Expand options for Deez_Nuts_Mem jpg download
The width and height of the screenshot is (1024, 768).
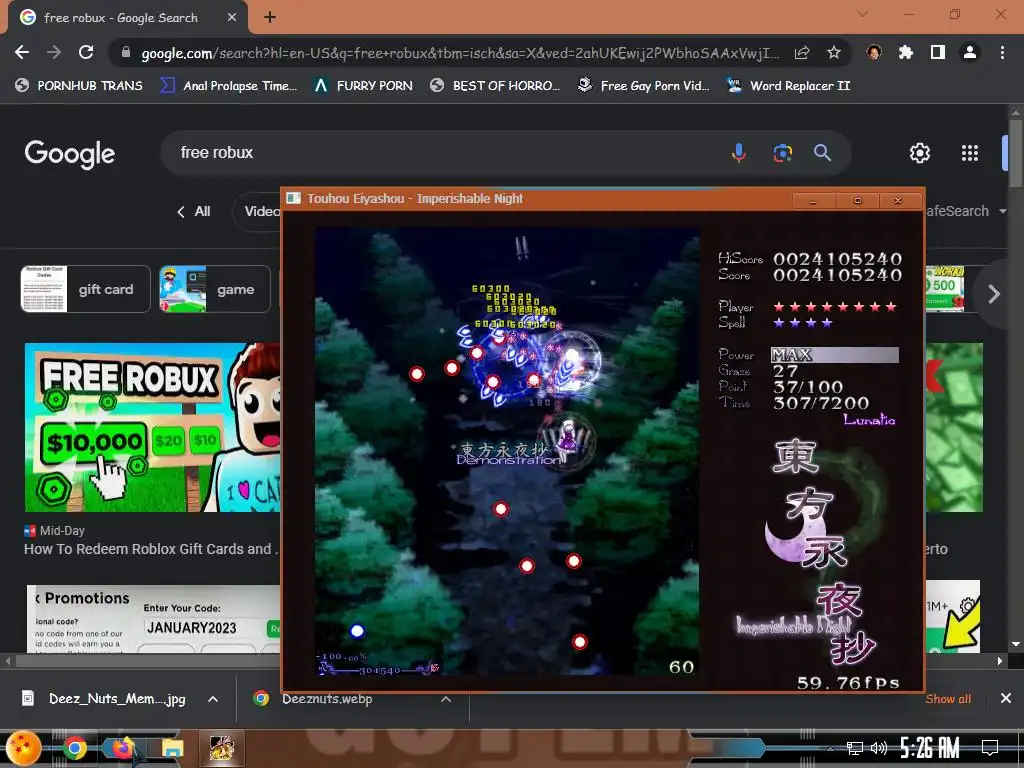click(213, 699)
